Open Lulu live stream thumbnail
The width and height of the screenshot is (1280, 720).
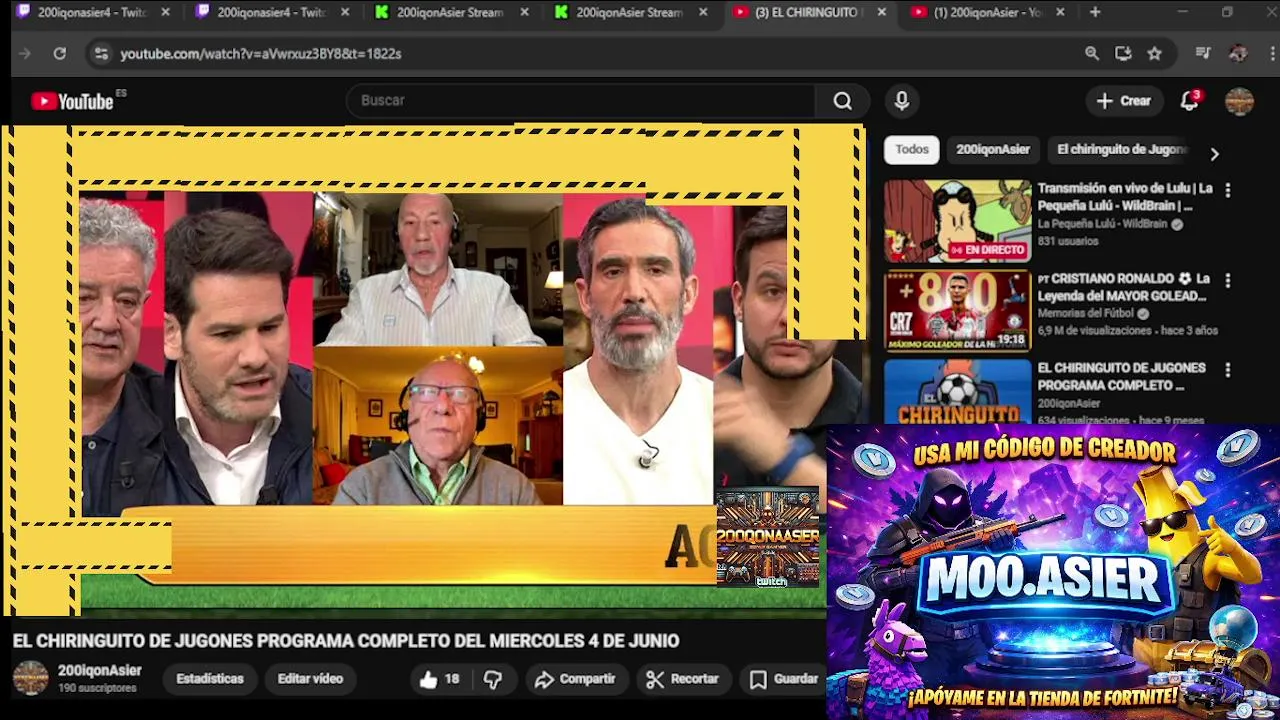point(957,221)
